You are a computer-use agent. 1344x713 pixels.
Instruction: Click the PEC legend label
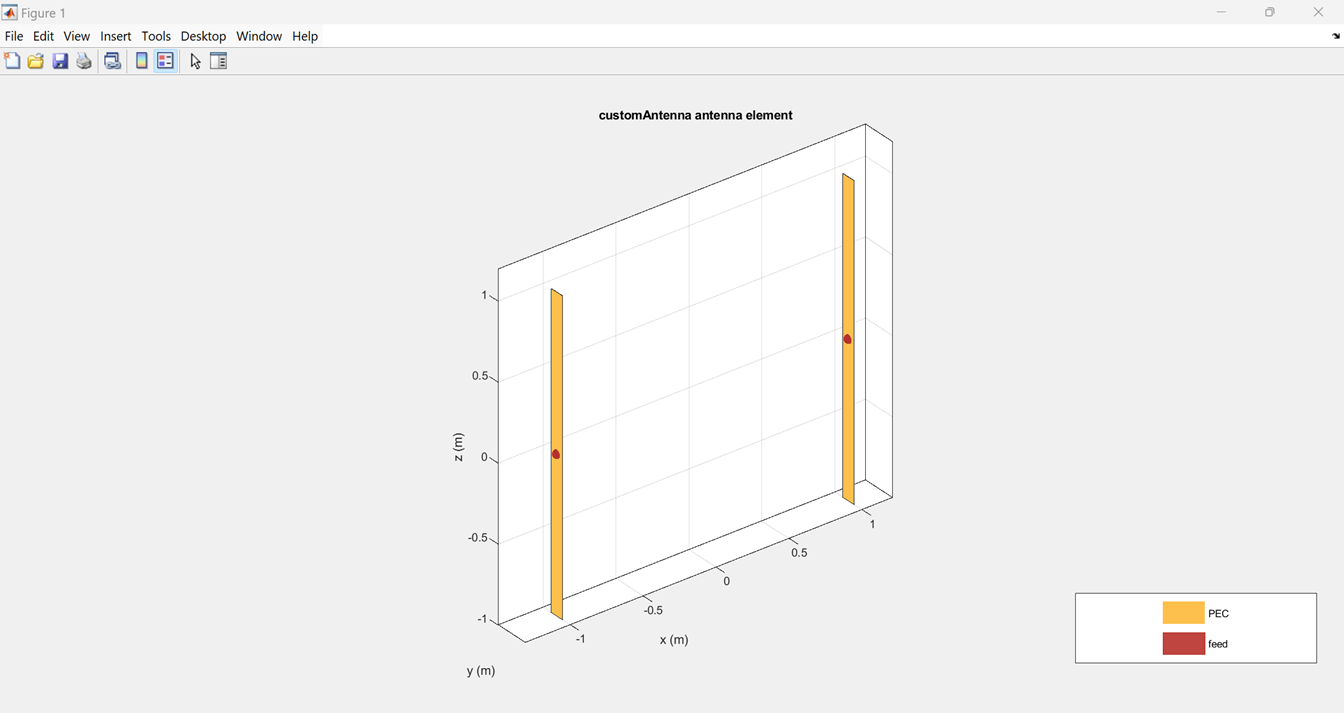pyautogui.click(x=1218, y=614)
